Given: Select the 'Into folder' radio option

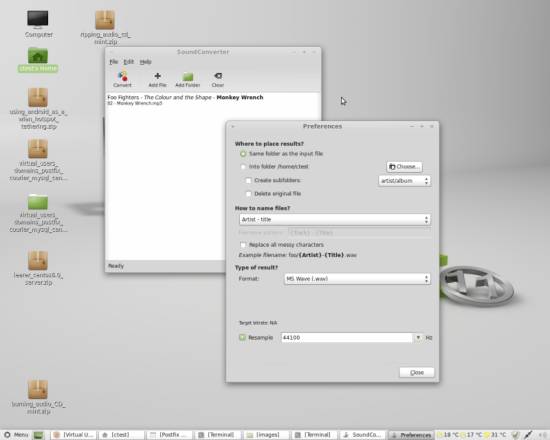Looking at the screenshot, I should (243, 167).
